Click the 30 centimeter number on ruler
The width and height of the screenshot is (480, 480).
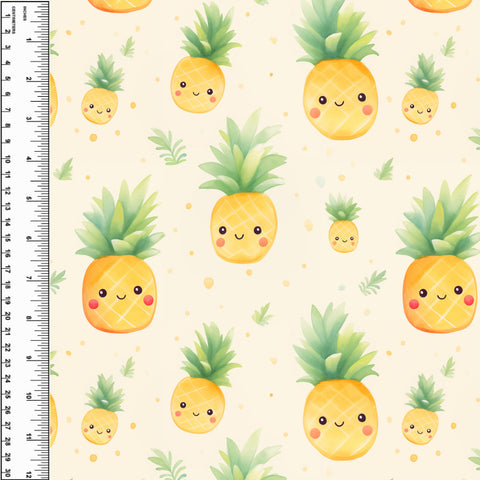click(x=7, y=473)
